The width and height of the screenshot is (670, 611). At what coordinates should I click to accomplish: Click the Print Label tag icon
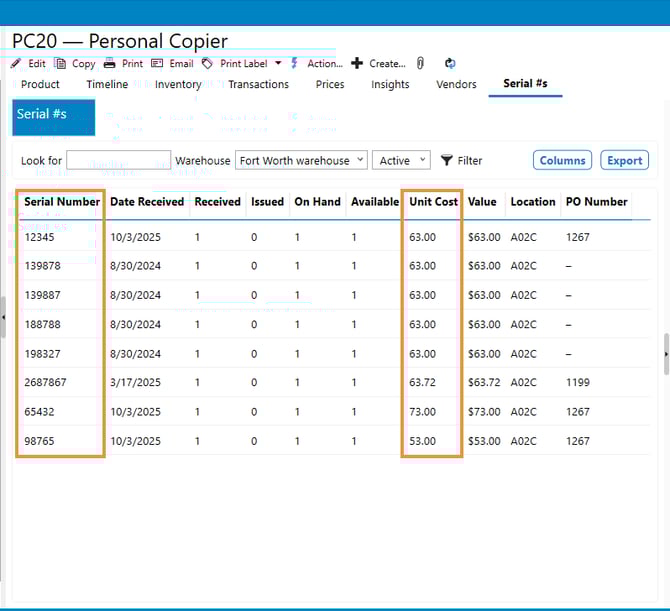tap(207, 63)
